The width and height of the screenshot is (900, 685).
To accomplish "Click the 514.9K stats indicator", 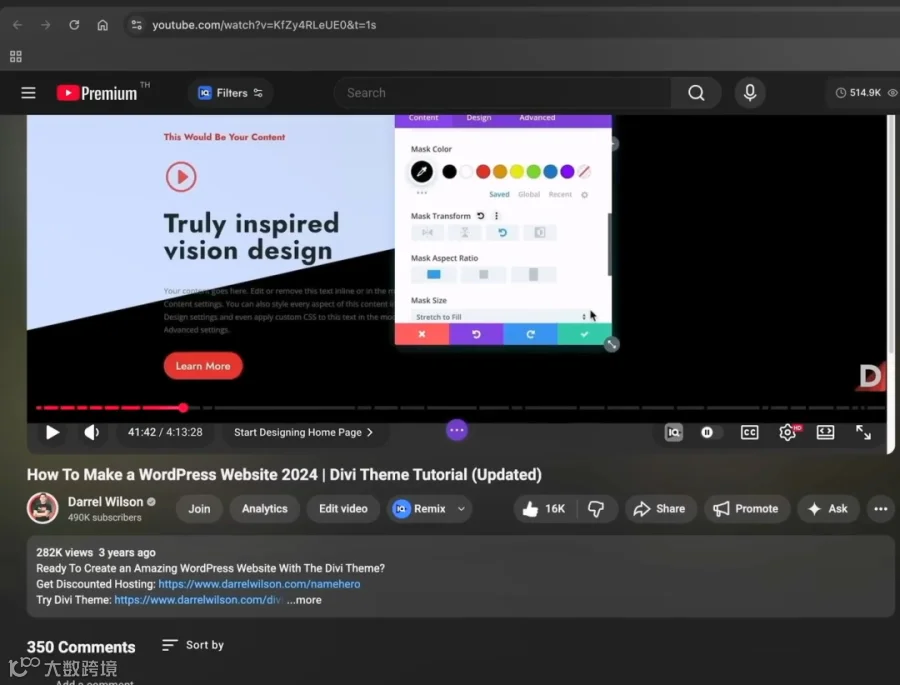I will click(865, 93).
